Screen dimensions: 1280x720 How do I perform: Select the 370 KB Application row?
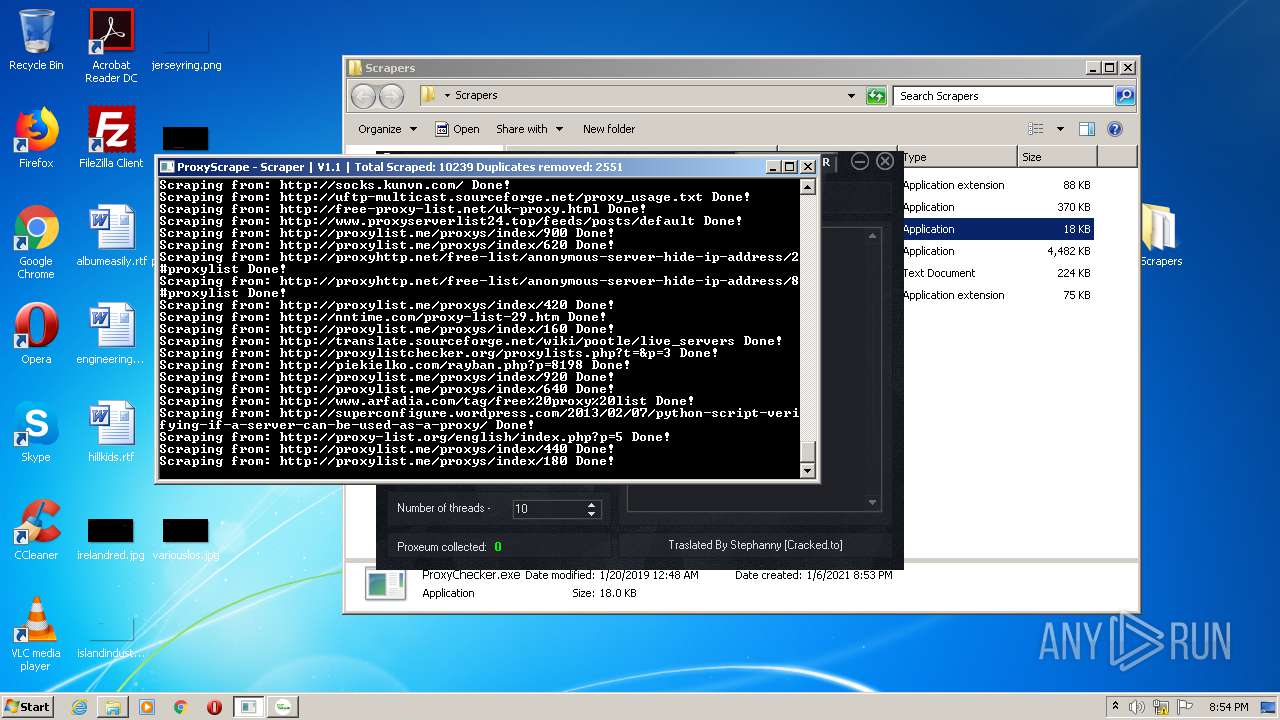(996, 207)
